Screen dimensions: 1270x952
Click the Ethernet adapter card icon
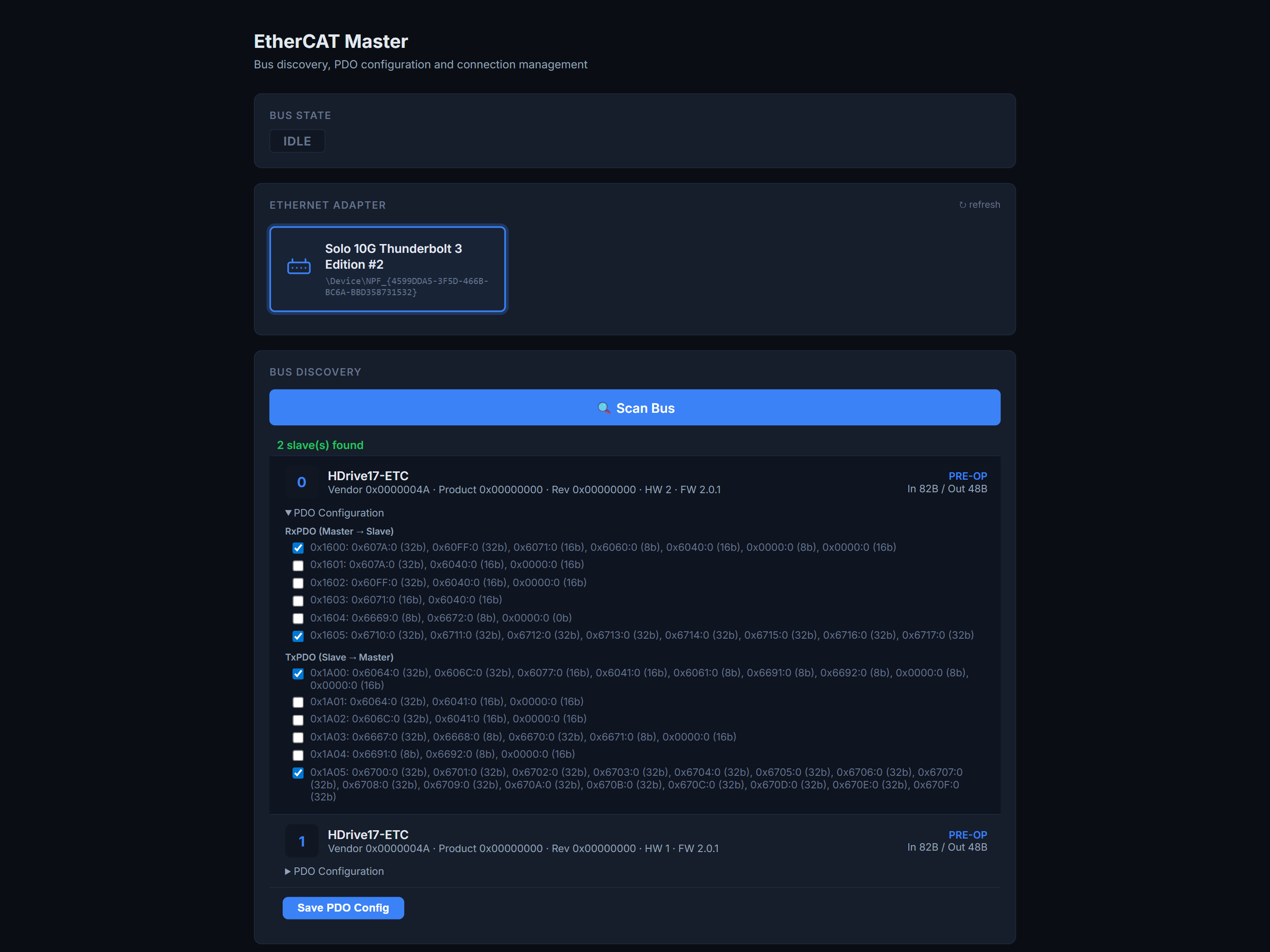pyautogui.click(x=298, y=266)
